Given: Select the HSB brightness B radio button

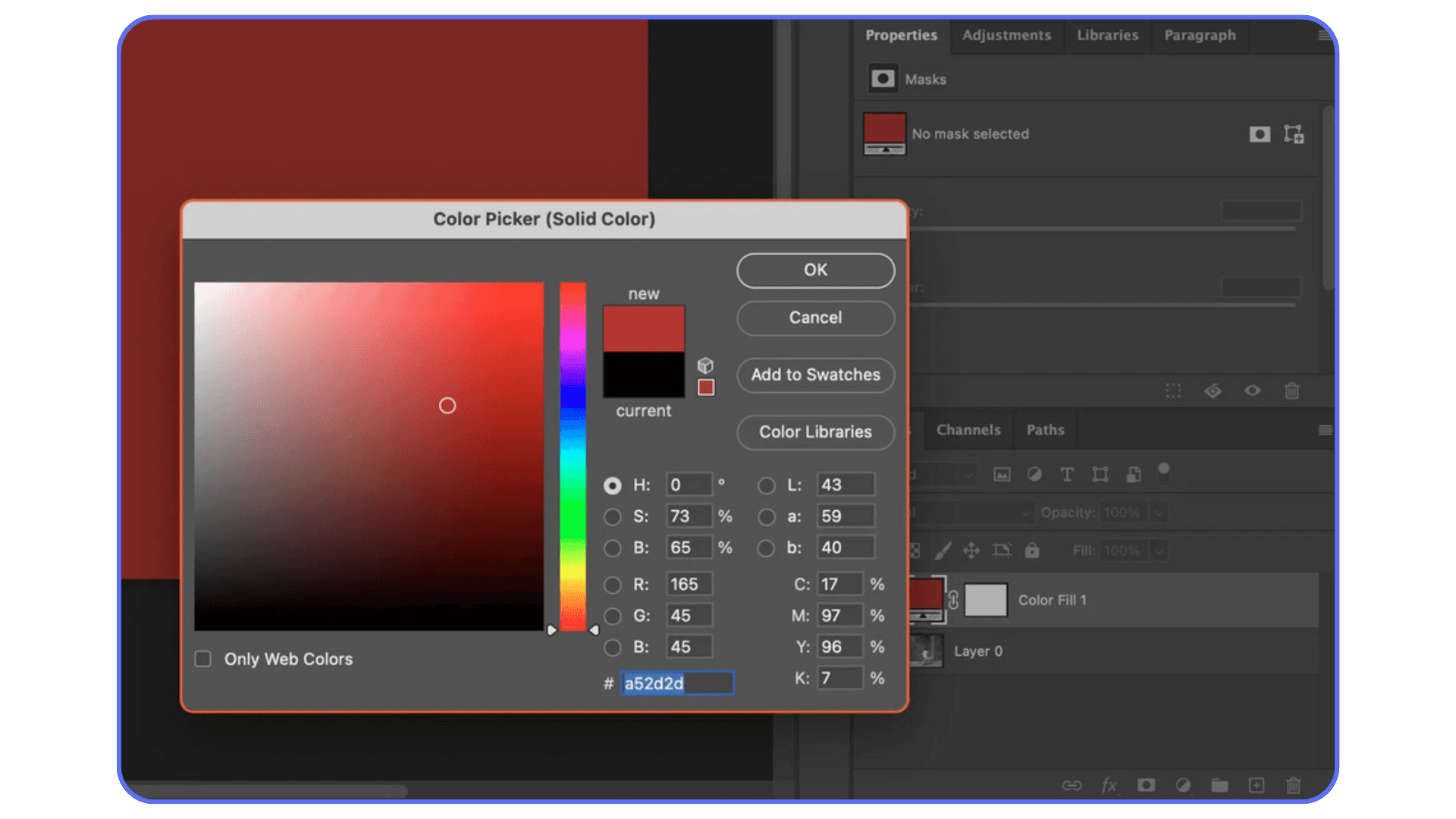Looking at the screenshot, I should (613, 548).
